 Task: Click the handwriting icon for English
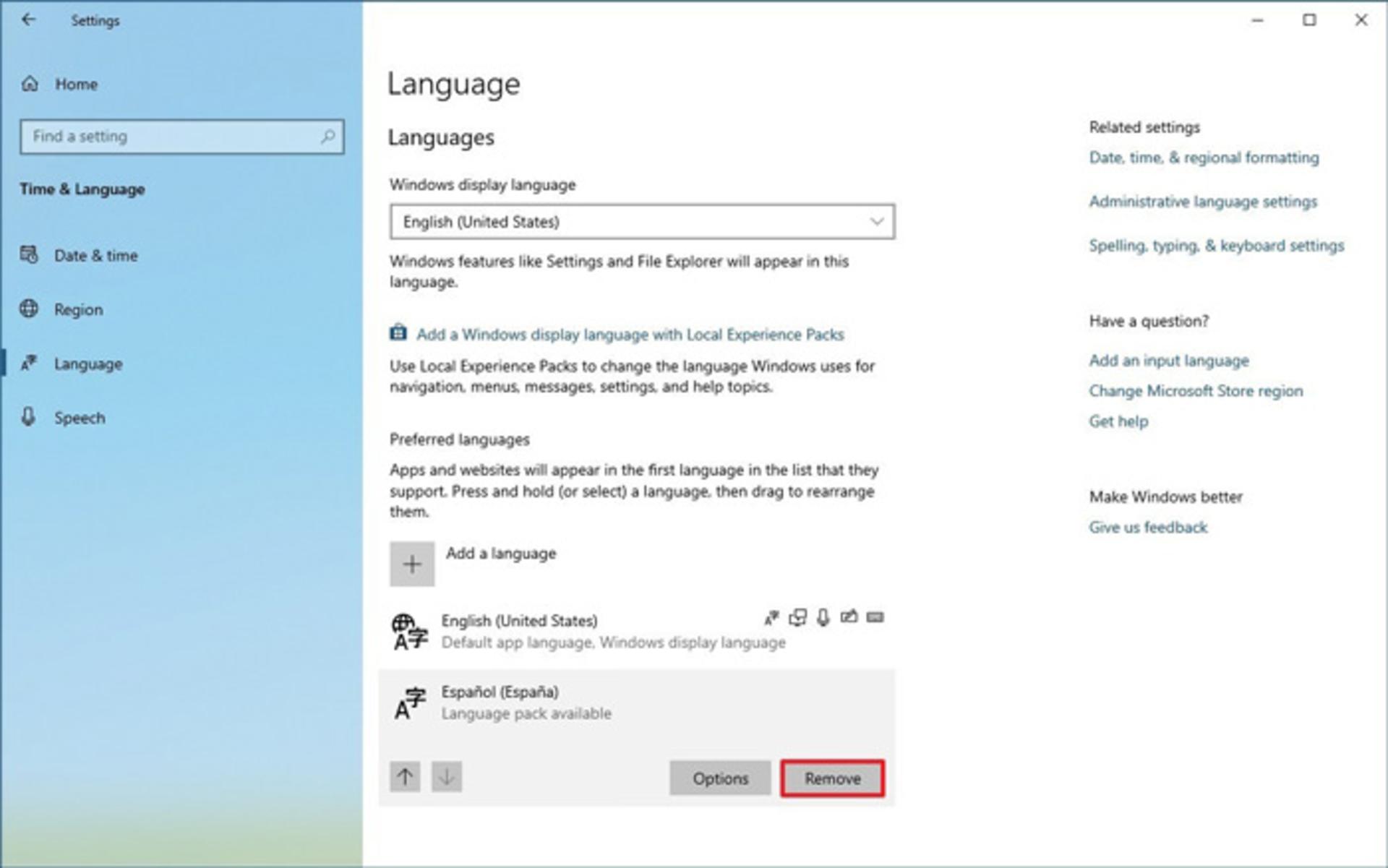[x=849, y=617]
